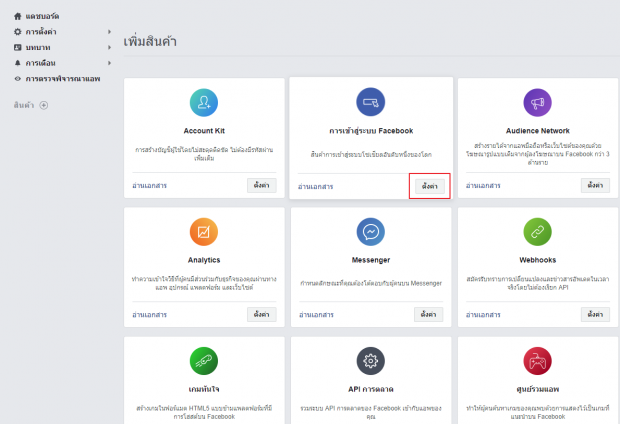Click ตั้งค่า button for Account Kit
This screenshot has width=620, height=424.
[x=262, y=185]
